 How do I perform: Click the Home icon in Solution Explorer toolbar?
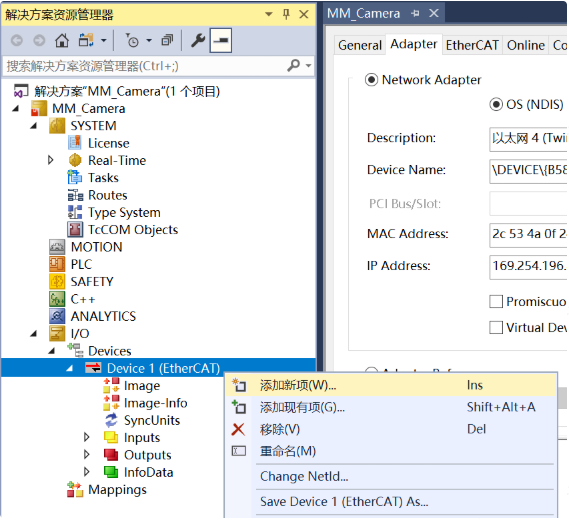(x=62, y=40)
